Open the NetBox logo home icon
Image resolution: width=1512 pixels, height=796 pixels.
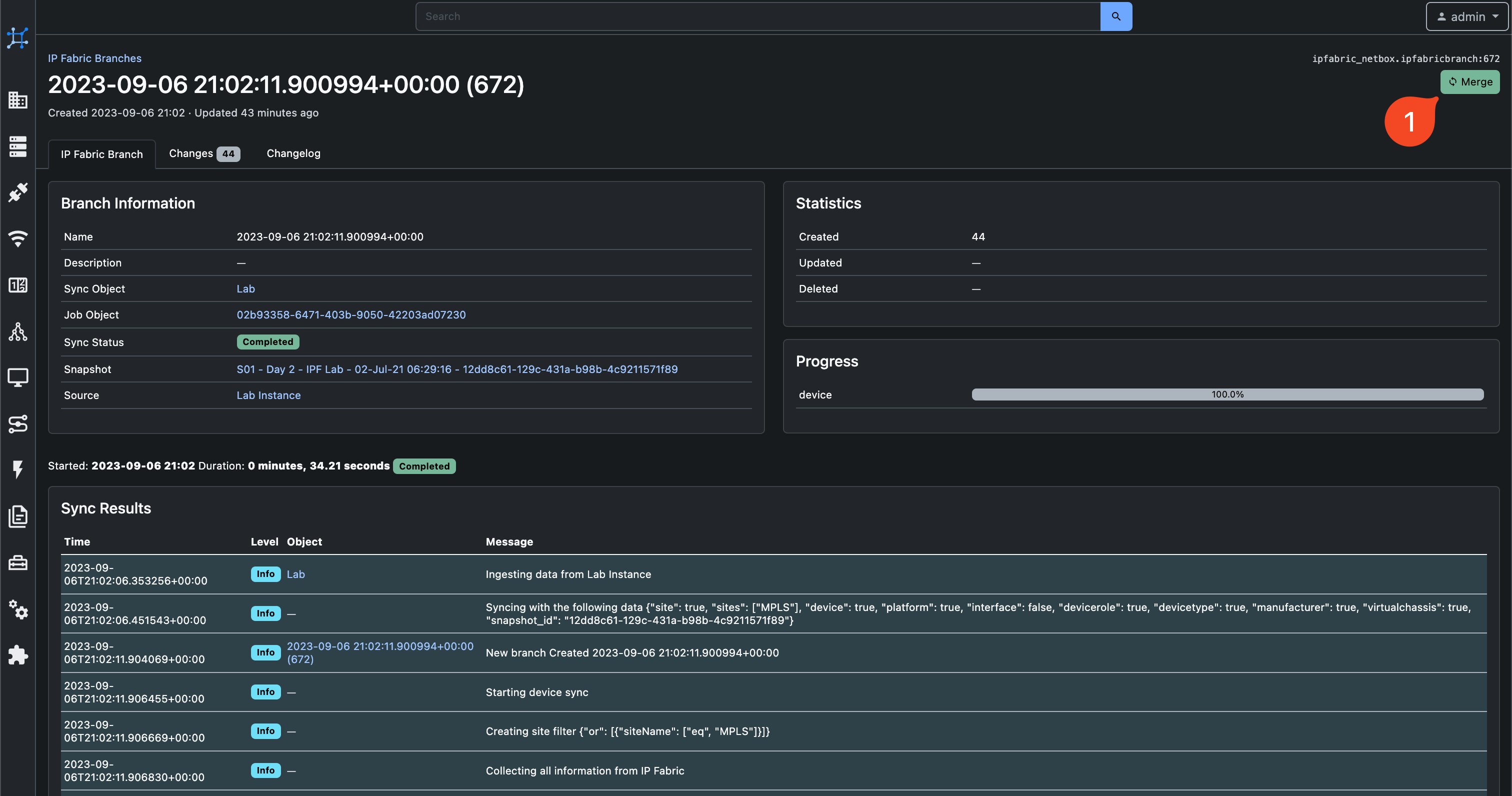pyautogui.click(x=17, y=38)
